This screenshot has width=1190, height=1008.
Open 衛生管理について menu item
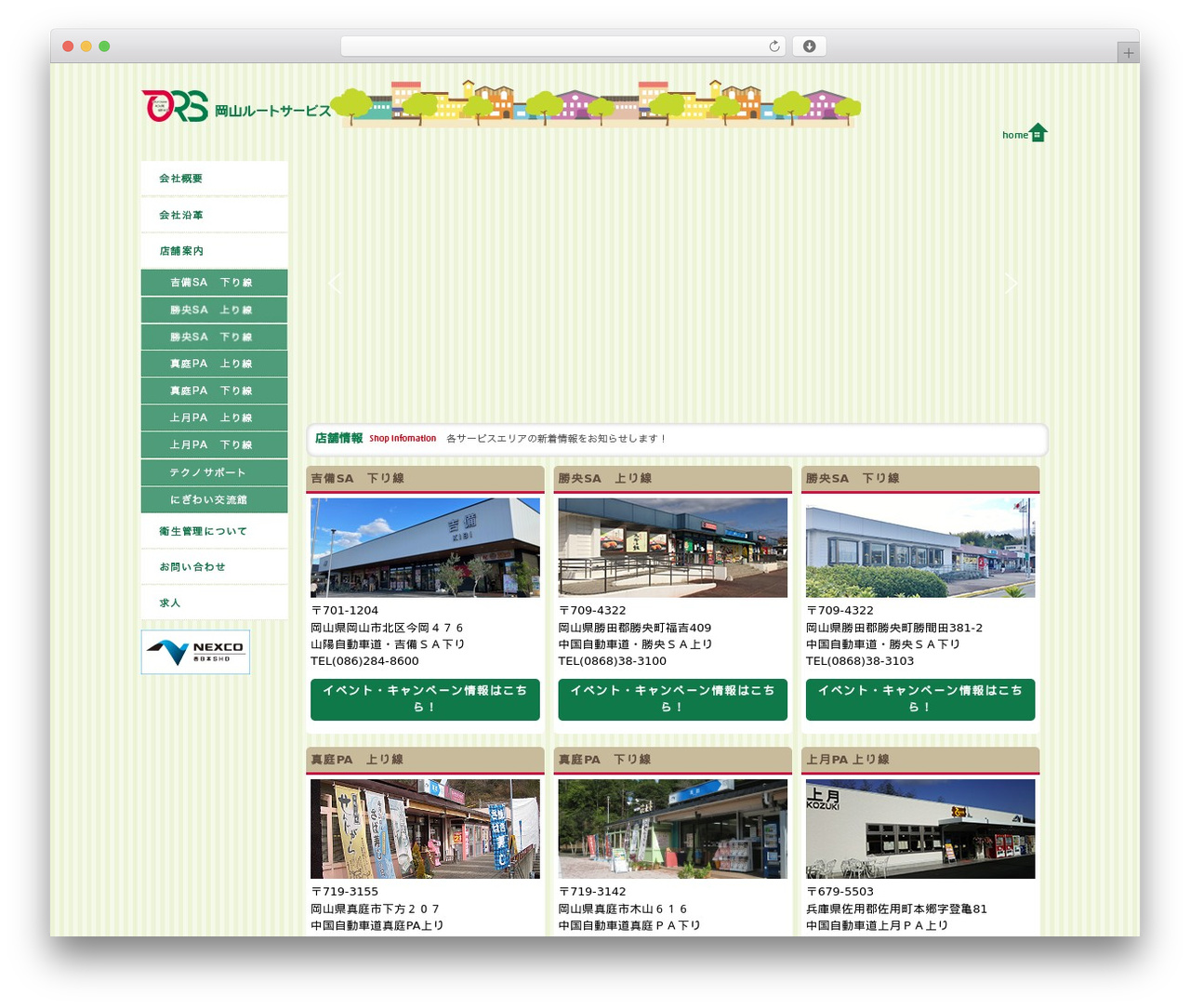pyautogui.click(x=214, y=531)
